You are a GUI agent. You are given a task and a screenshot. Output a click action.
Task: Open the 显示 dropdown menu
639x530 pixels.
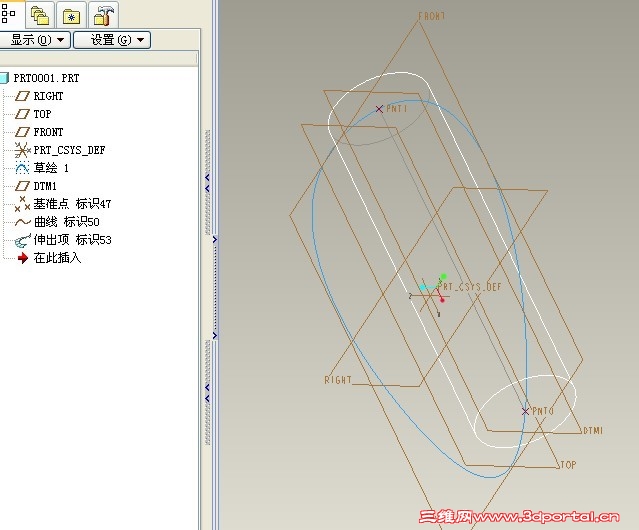[x=34, y=40]
